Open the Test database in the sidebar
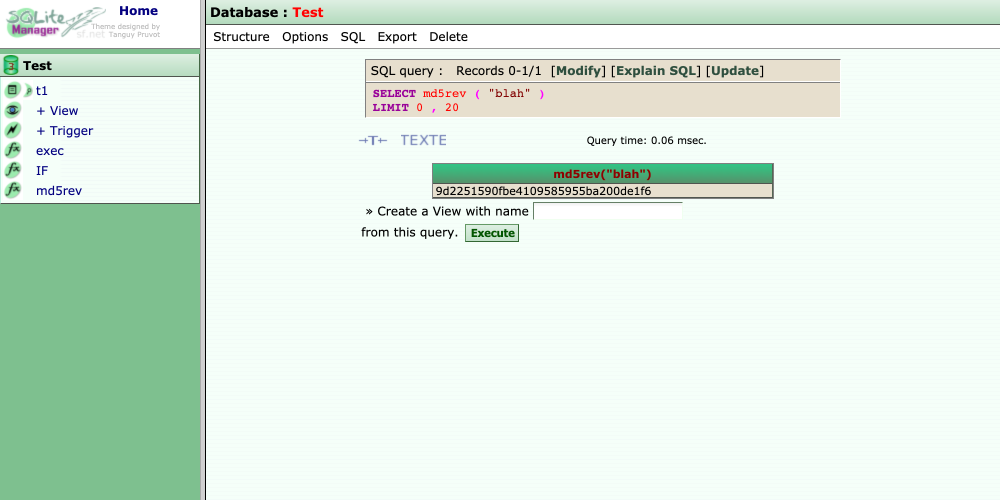 tap(37, 66)
